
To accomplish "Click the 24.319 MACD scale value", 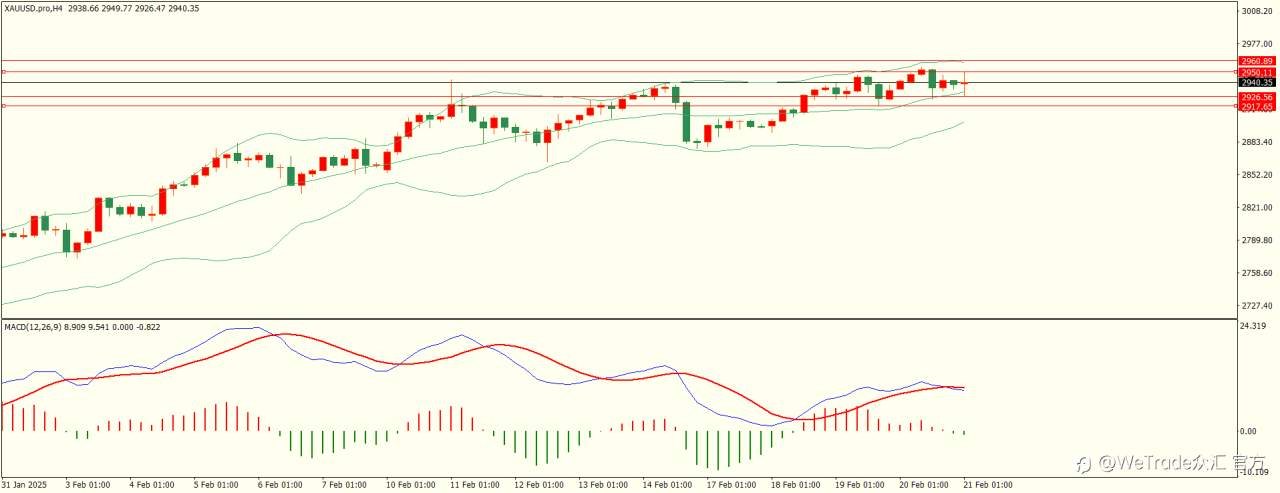I will click(1255, 326).
